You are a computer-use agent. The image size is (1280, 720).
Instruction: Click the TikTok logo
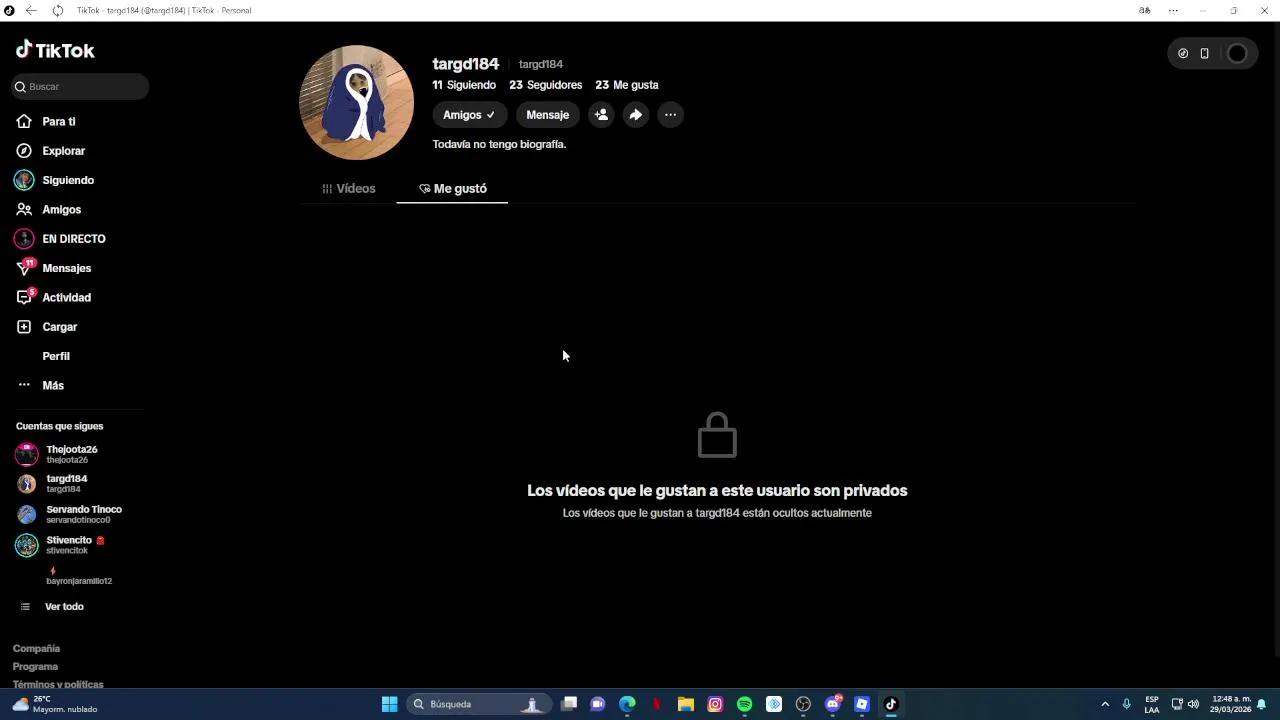click(x=55, y=50)
